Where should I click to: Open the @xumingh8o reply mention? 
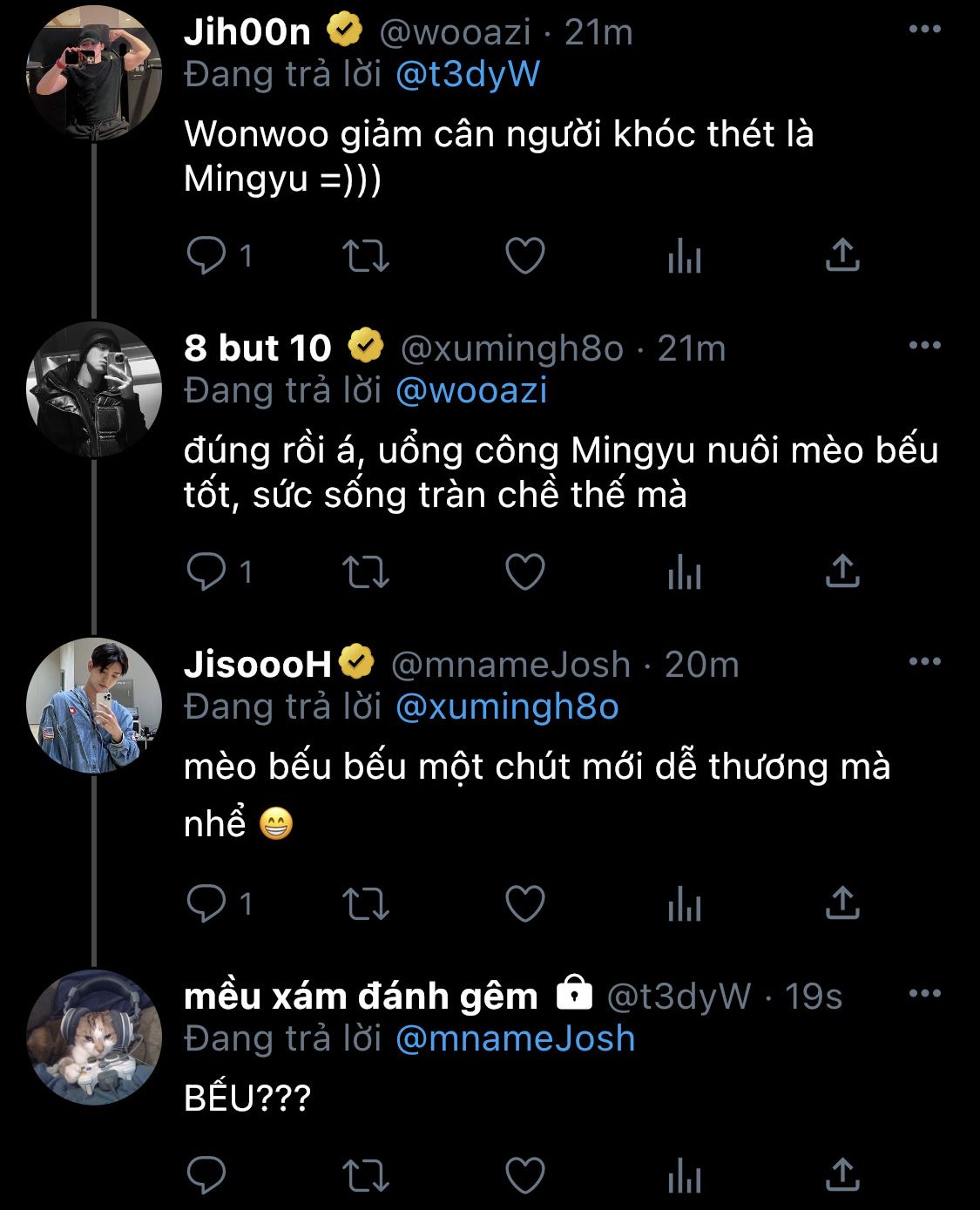[x=507, y=706]
